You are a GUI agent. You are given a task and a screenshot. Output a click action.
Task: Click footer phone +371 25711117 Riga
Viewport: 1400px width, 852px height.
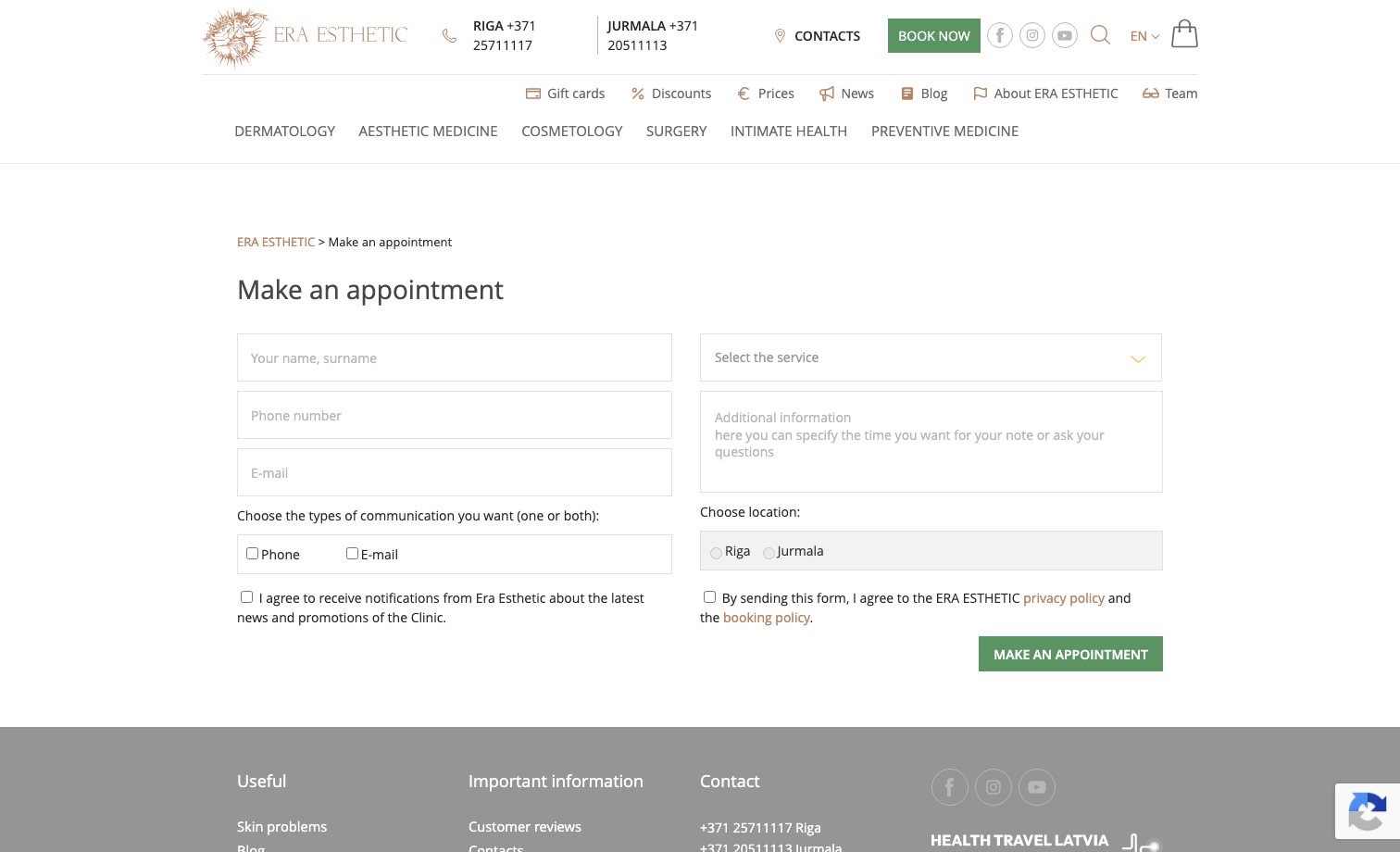tap(760, 827)
